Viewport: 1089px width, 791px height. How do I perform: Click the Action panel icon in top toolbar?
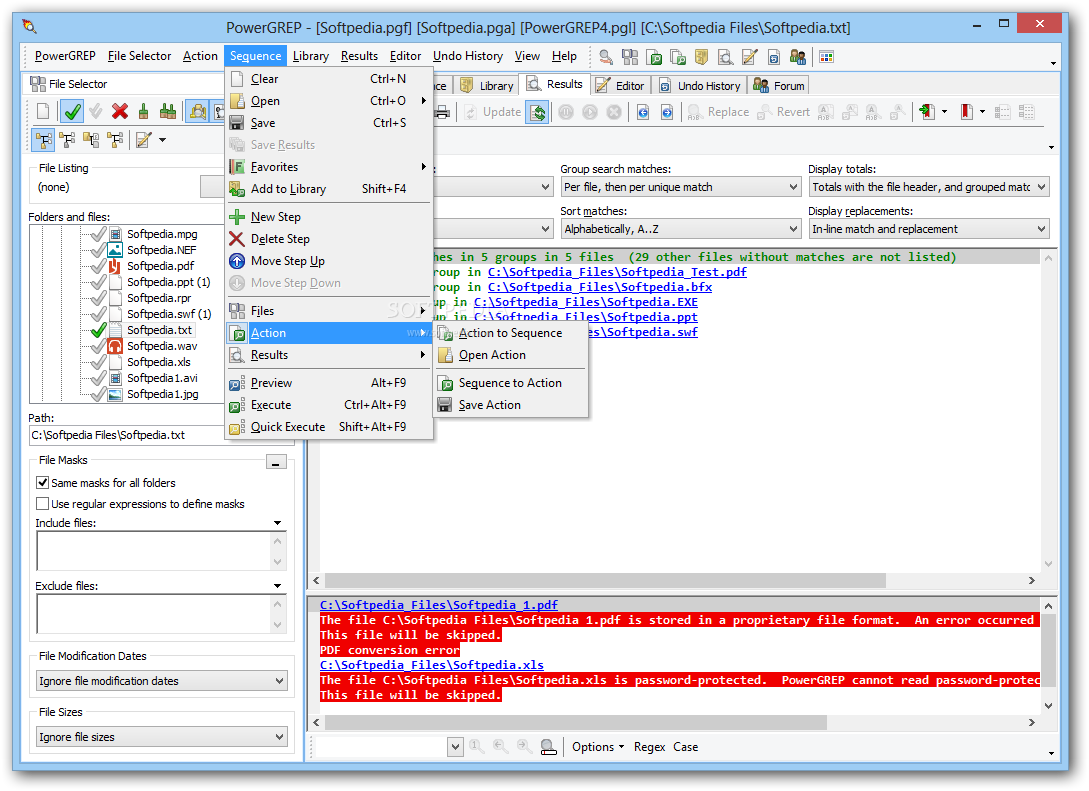(x=654, y=57)
